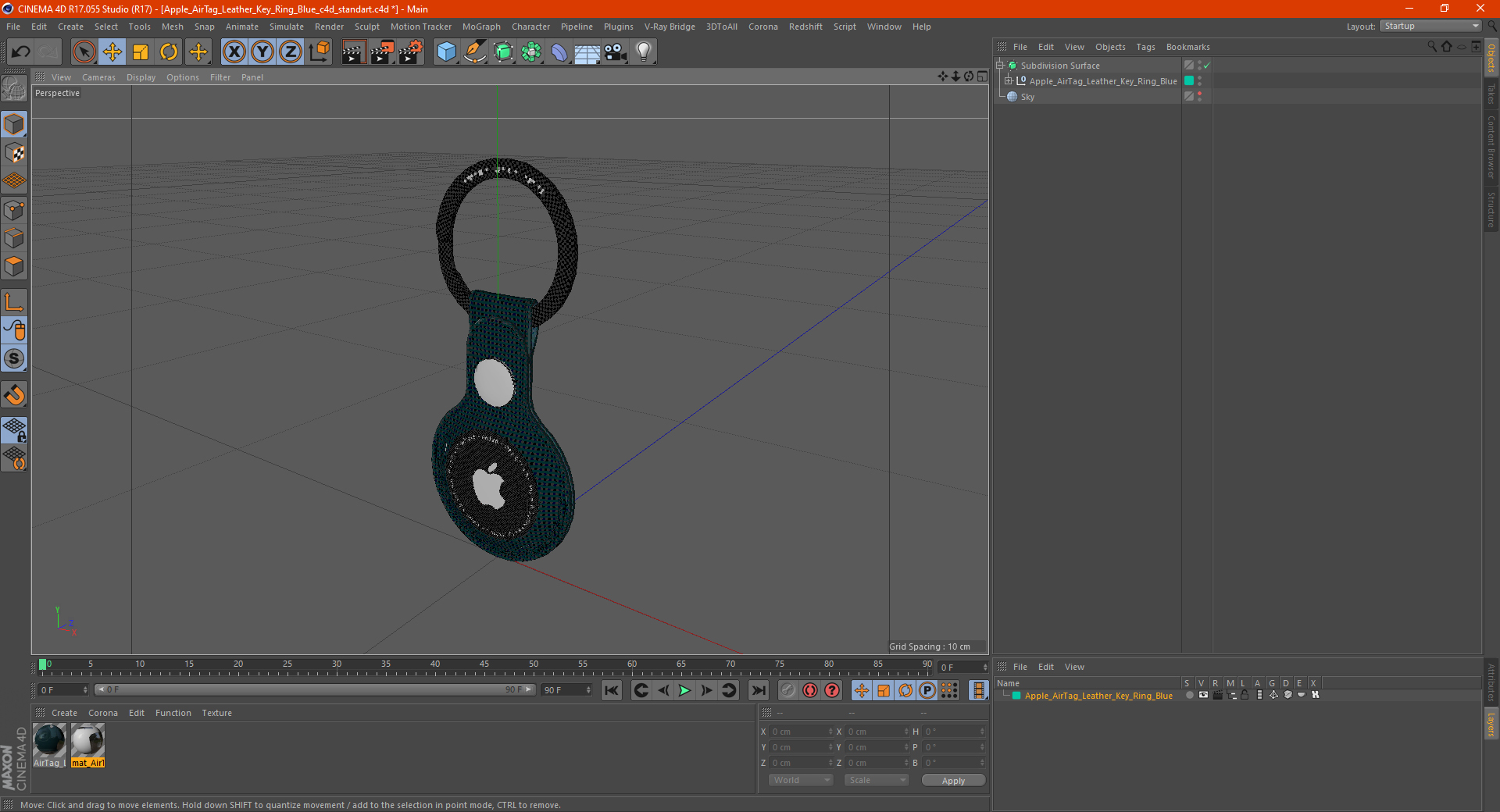Click the X position 0 cm field
Screen dimensions: 1500x812
(x=802, y=732)
